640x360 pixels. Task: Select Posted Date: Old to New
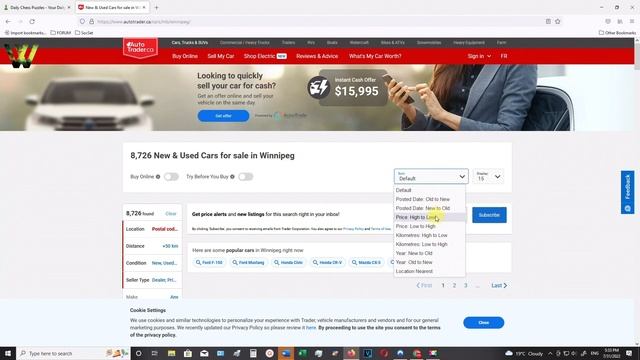(429, 199)
